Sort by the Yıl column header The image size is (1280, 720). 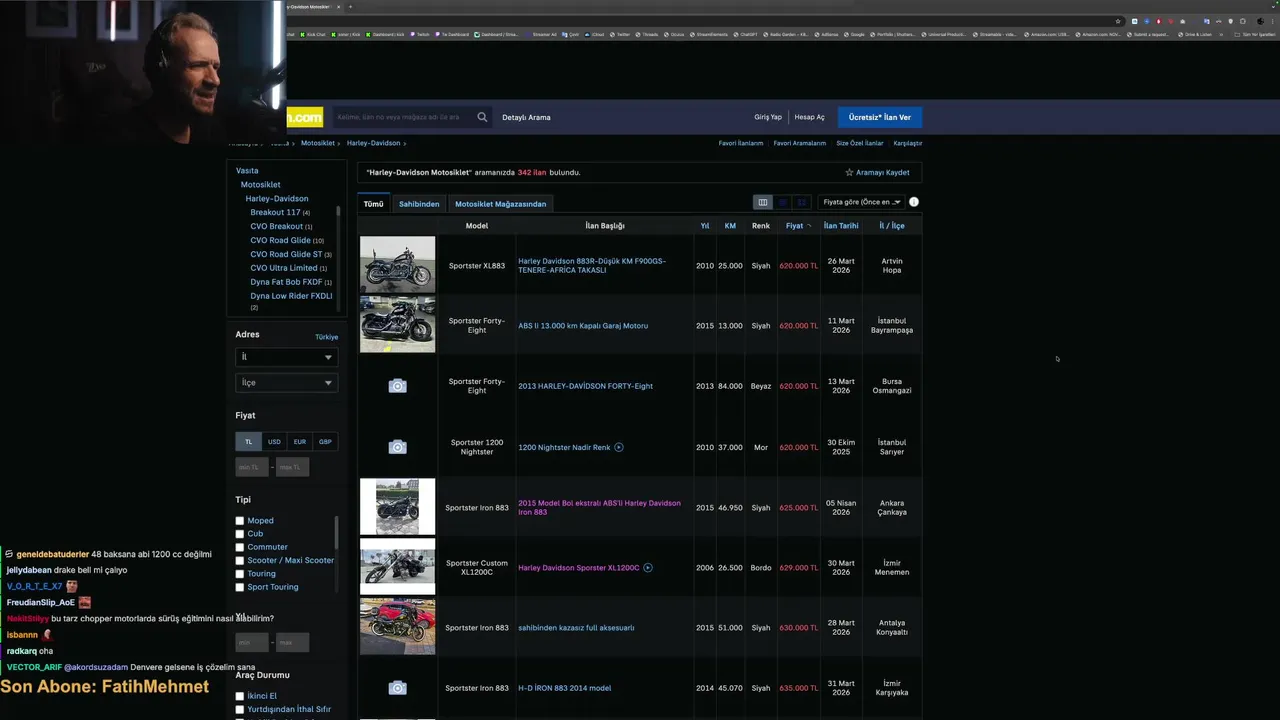(705, 226)
